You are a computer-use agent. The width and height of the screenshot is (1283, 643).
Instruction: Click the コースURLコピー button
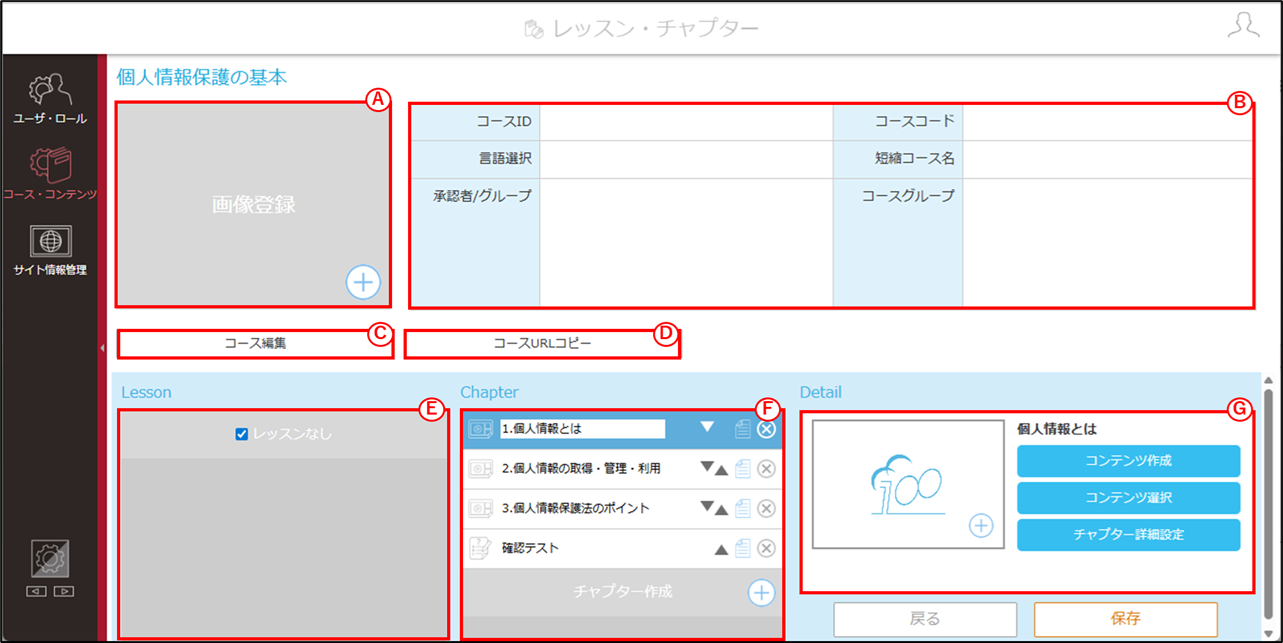tap(543, 343)
